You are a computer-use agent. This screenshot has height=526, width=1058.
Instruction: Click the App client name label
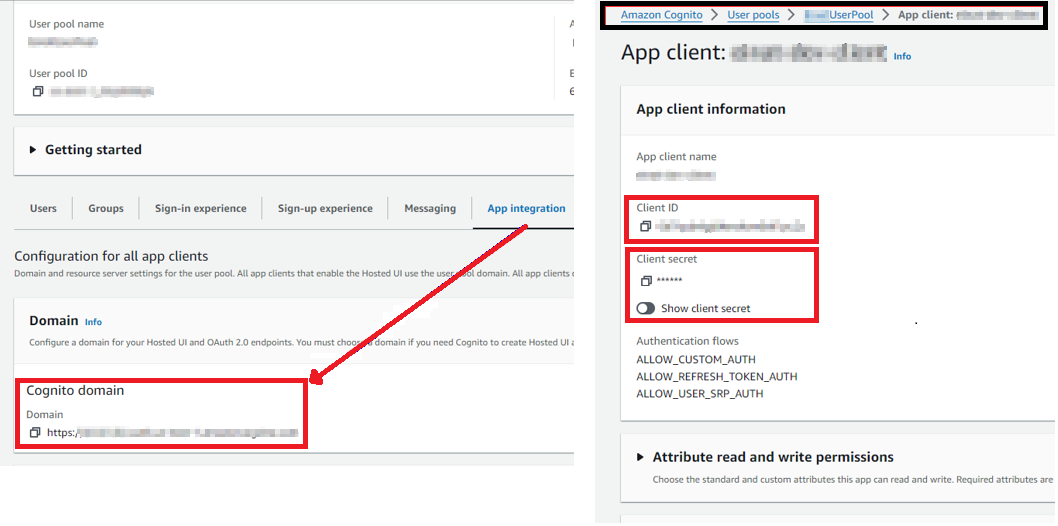pyautogui.click(x=676, y=156)
